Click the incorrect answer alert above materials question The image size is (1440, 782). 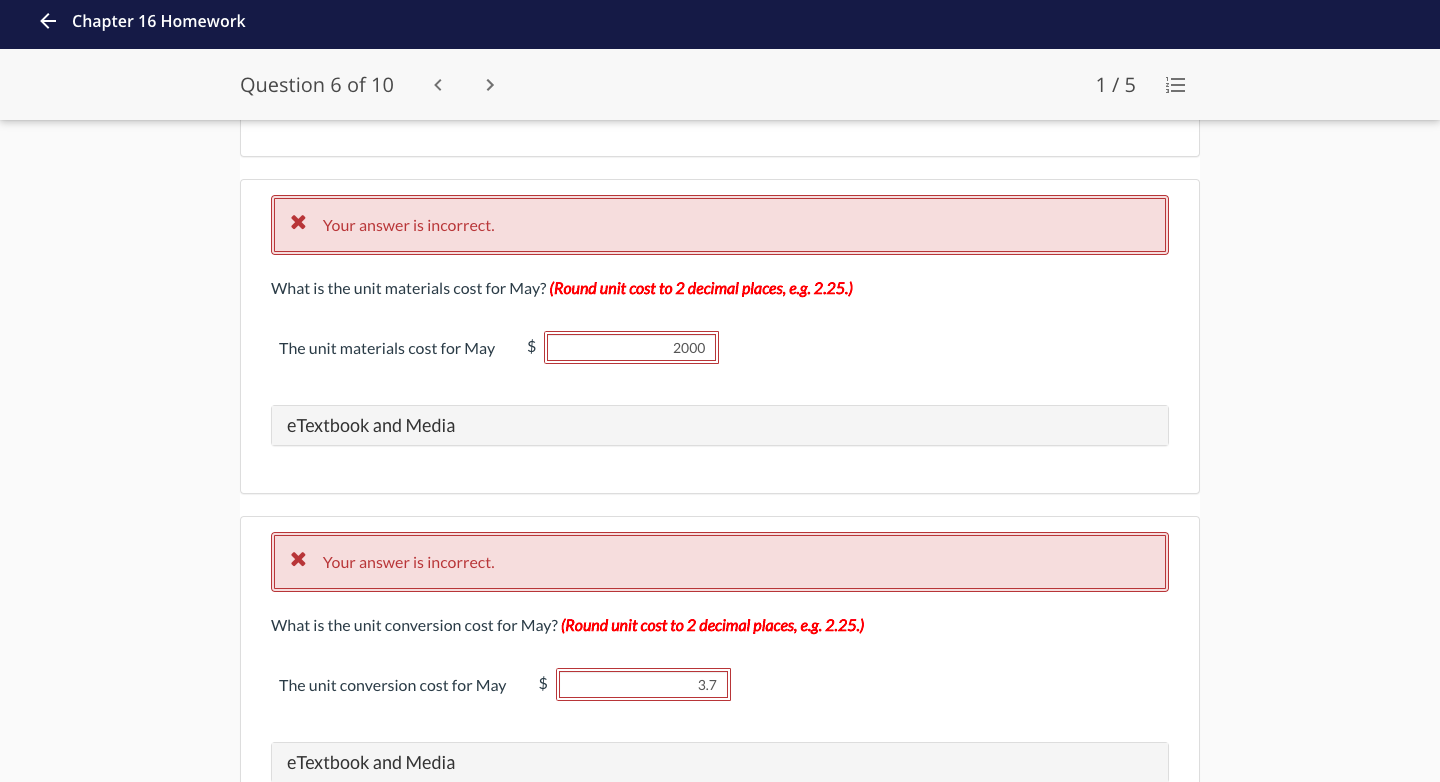coord(720,225)
